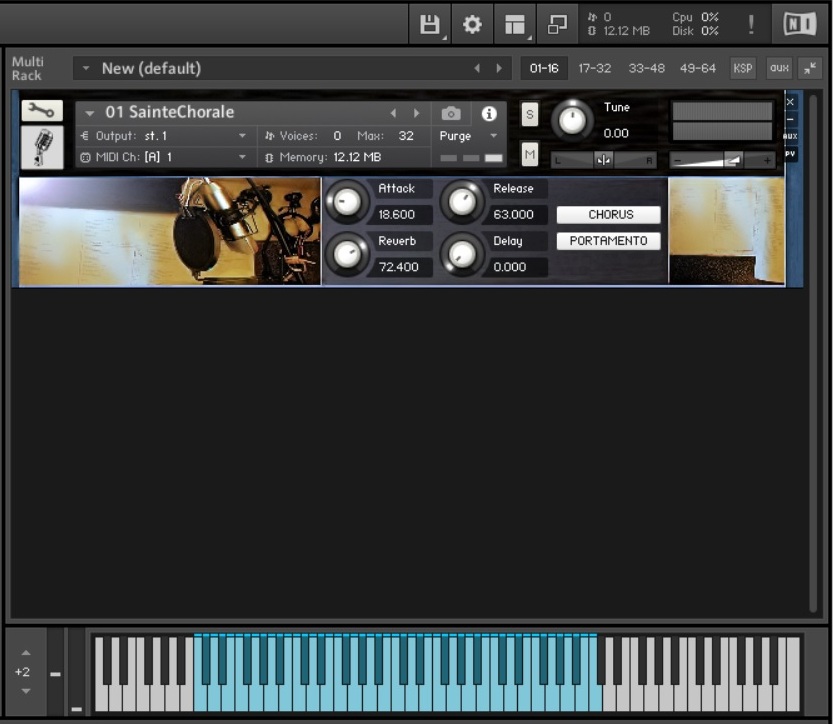Viewport: 833px width, 724px height.
Task: Click the New (default) multi name
Action: (151, 68)
